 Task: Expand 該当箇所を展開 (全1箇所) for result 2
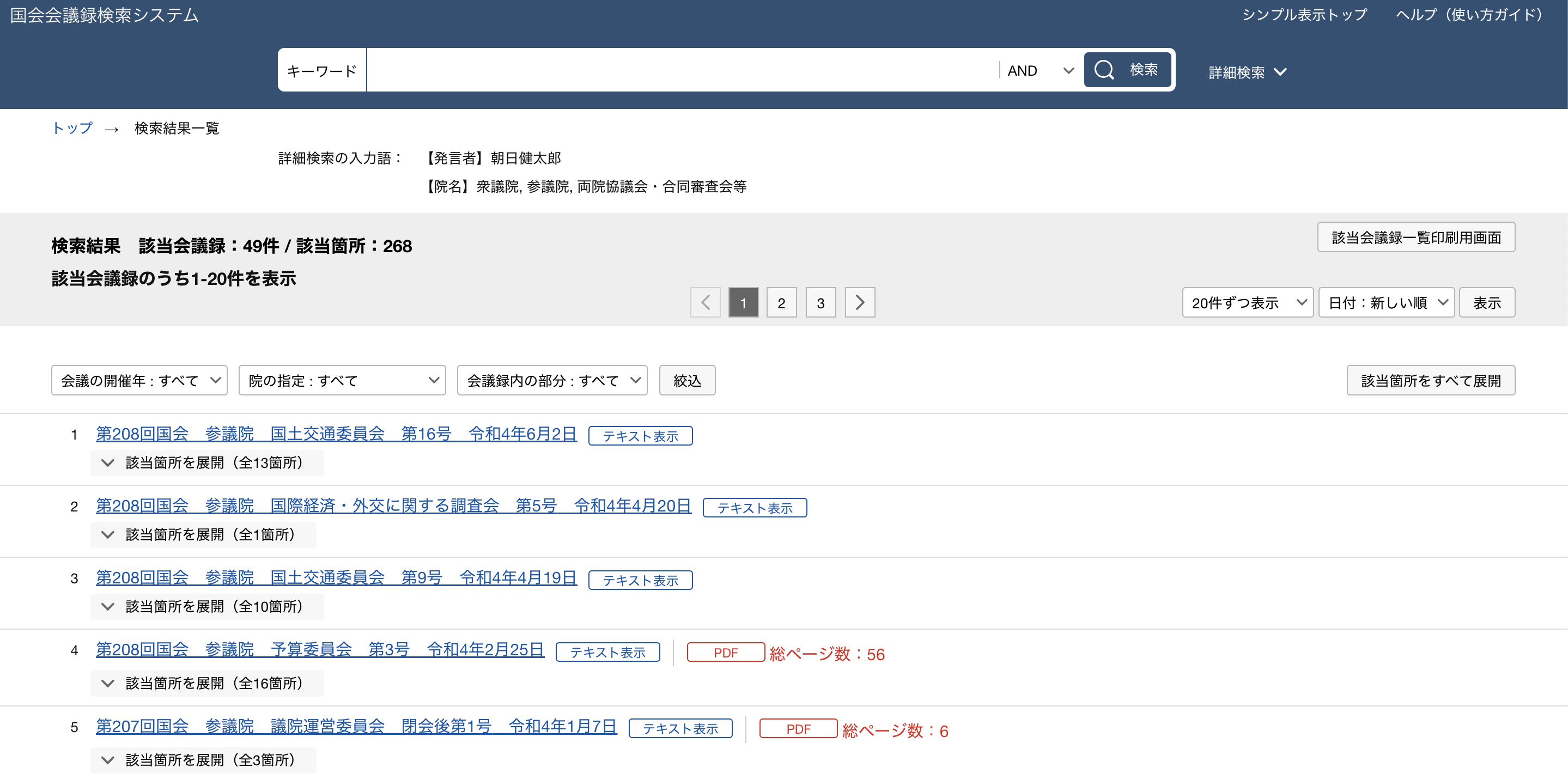[203, 534]
